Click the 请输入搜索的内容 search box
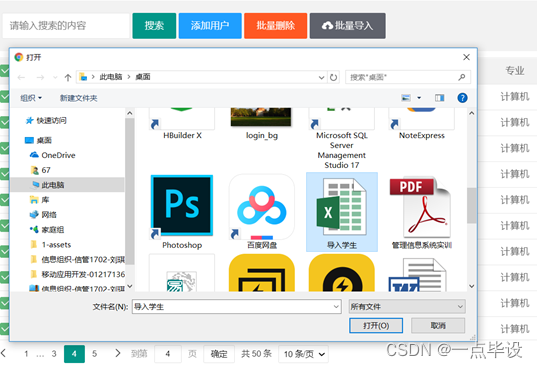This screenshot has width=538, height=368. coord(66,26)
